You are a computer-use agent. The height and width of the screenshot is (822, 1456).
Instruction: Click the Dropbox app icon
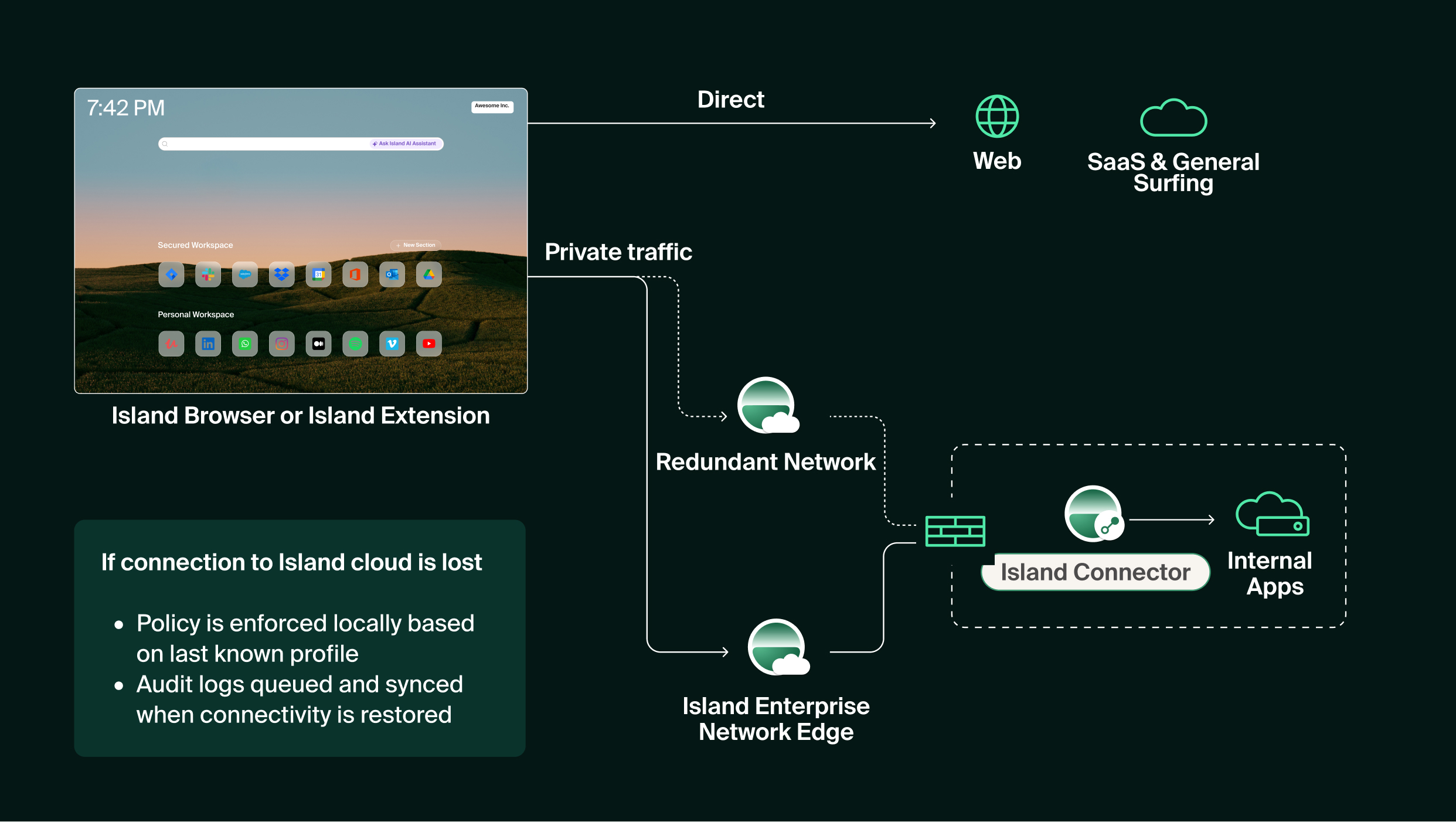[282, 274]
